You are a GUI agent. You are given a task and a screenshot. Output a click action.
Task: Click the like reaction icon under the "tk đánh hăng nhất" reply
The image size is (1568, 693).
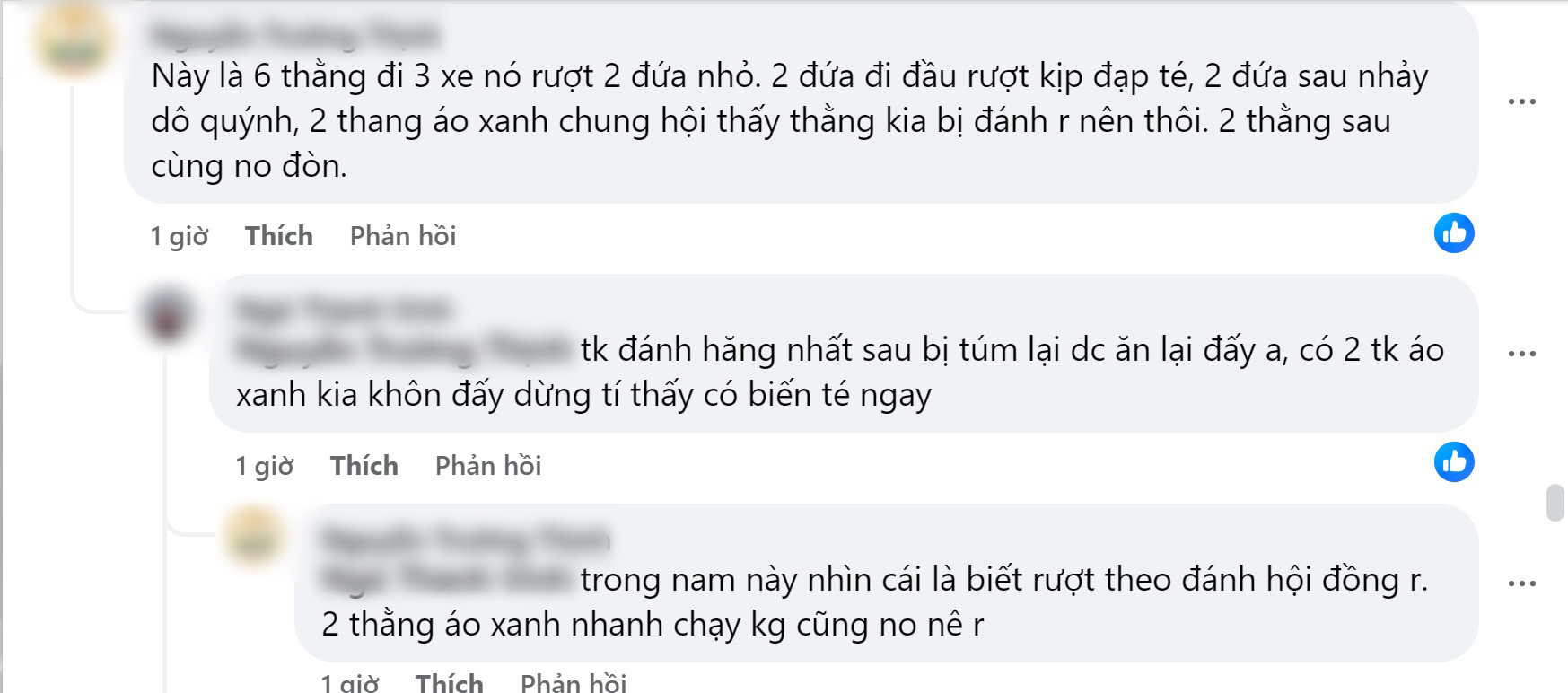[x=1454, y=462]
